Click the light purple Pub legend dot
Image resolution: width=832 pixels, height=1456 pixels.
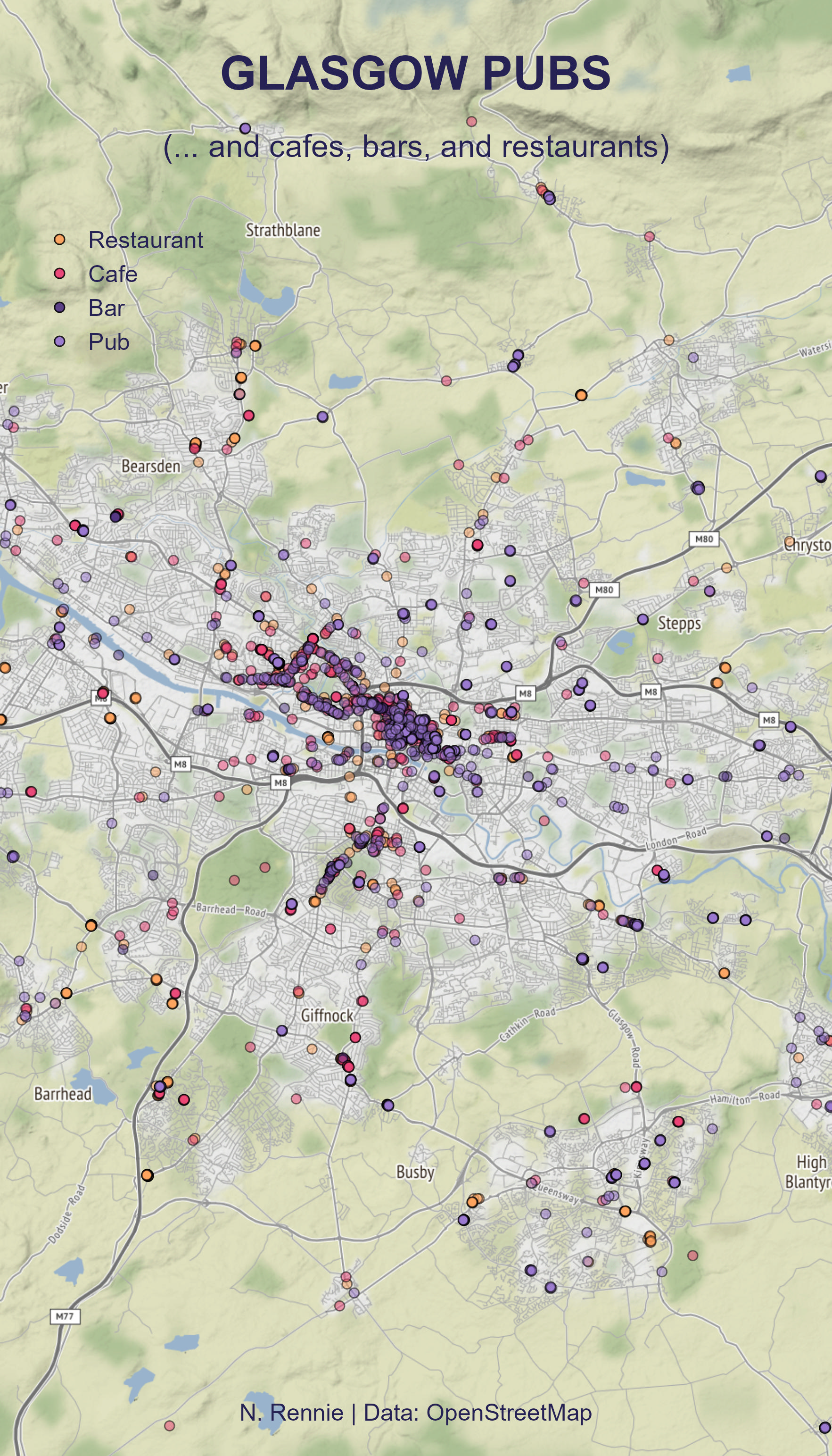coord(59,341)
